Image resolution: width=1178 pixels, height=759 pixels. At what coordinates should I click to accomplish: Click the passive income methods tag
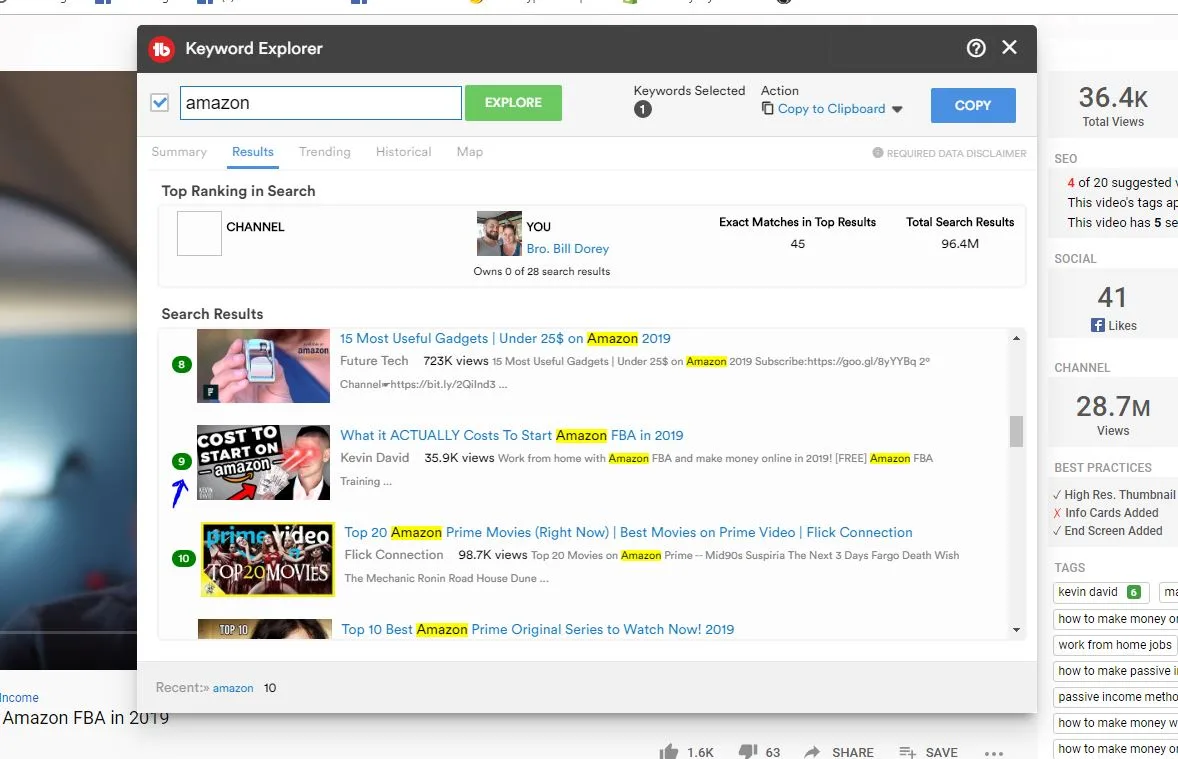click(x=1116, y=697)
